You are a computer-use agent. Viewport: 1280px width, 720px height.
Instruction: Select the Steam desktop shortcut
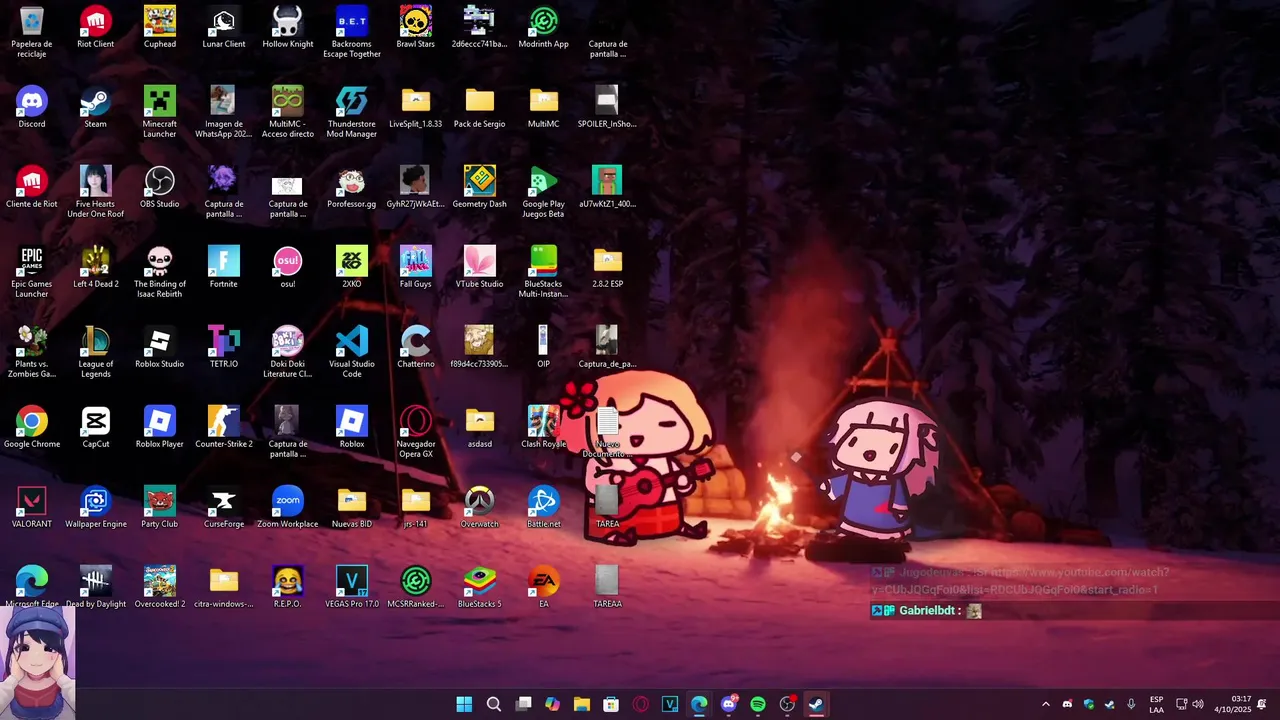point(96,107)
